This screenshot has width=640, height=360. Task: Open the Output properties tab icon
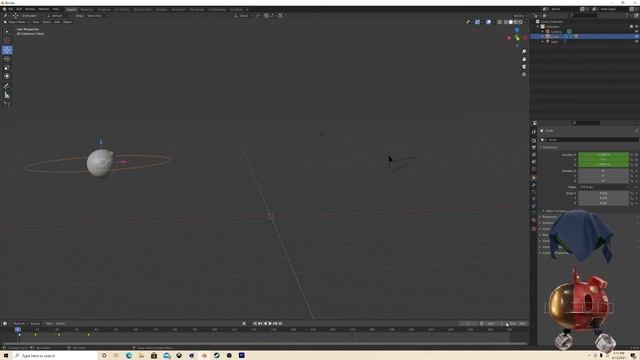pyautogui.click(x=534, y=147)
